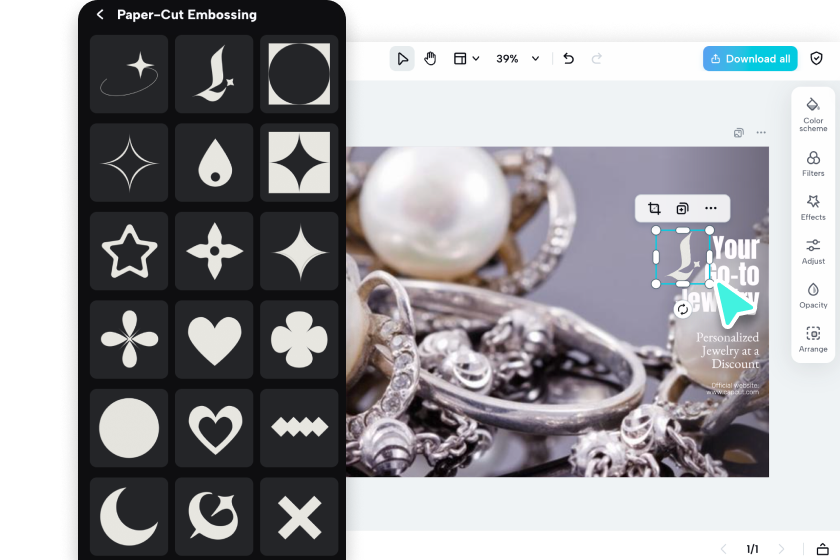Select the crescent moon shape
Image resolution: width=840 pixels, height=560 pixels.
[x=129, y=516]
